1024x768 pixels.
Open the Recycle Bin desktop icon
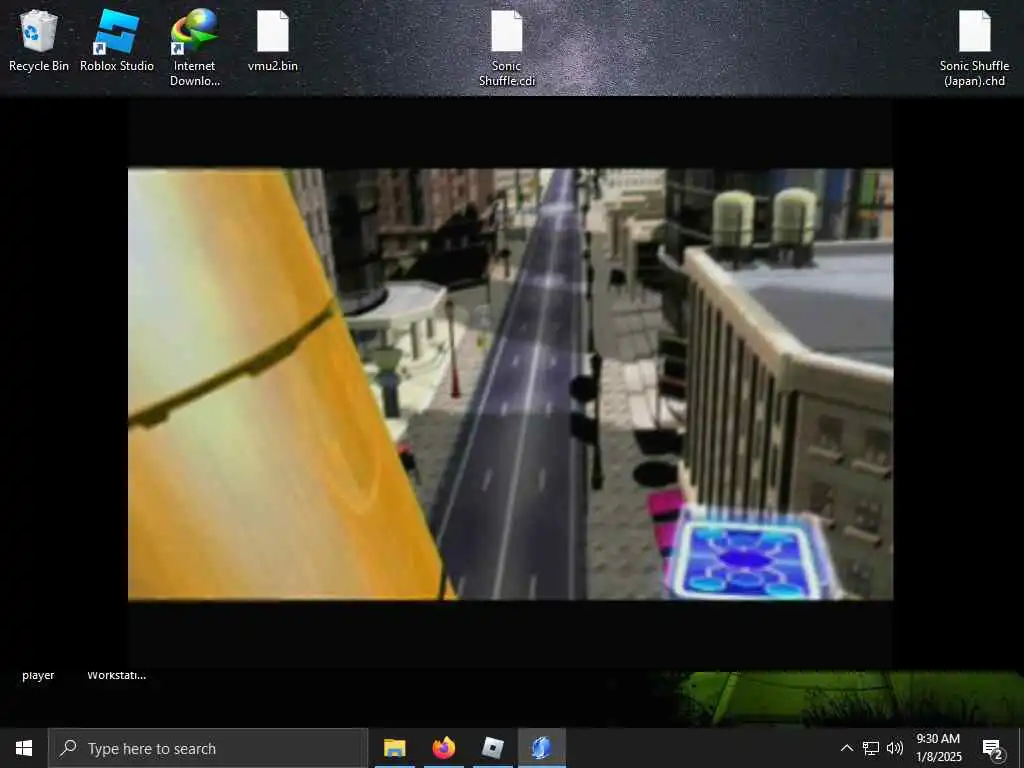coord(39,40)
